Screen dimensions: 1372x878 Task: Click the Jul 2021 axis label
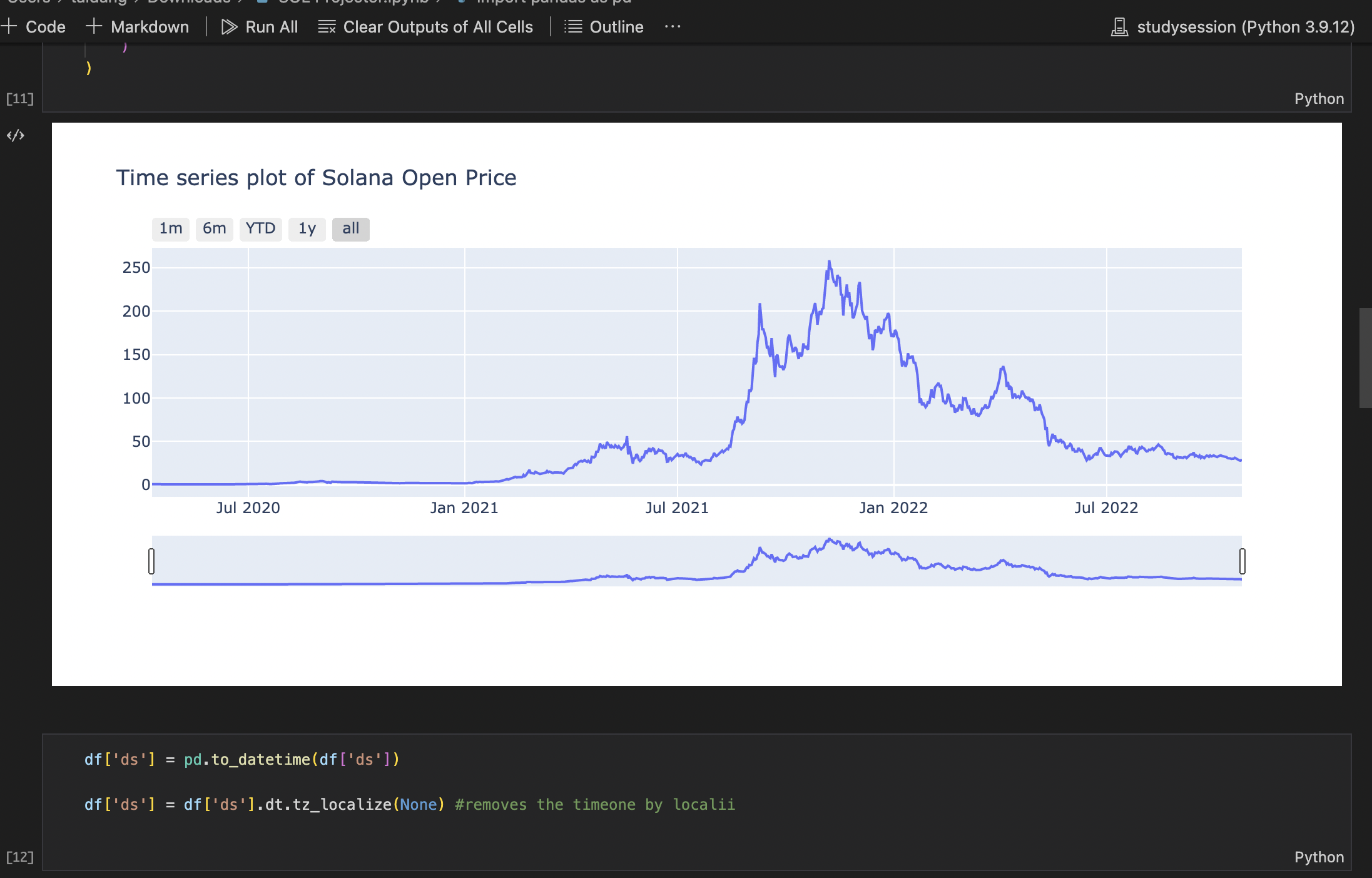tap(677, 508)
